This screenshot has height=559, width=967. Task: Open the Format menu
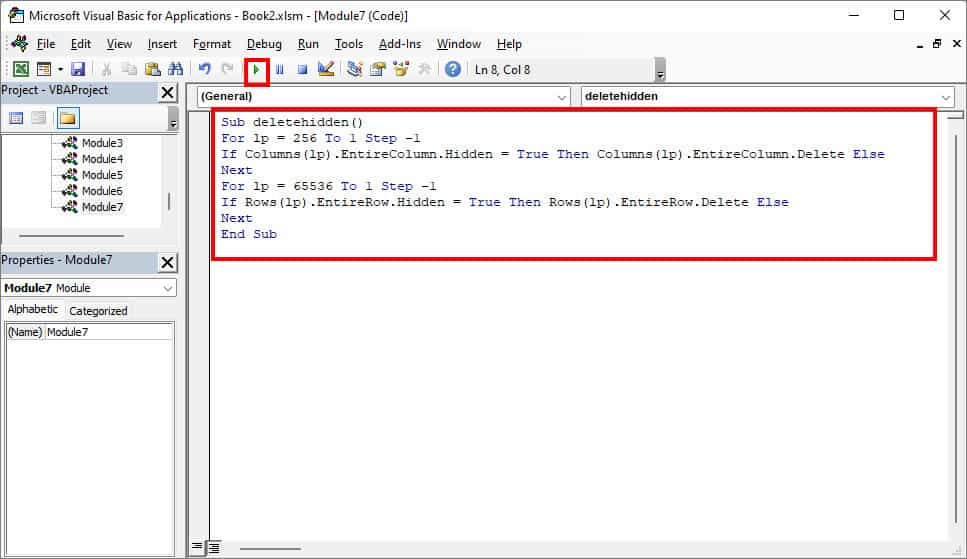click(x=212, y=44)
